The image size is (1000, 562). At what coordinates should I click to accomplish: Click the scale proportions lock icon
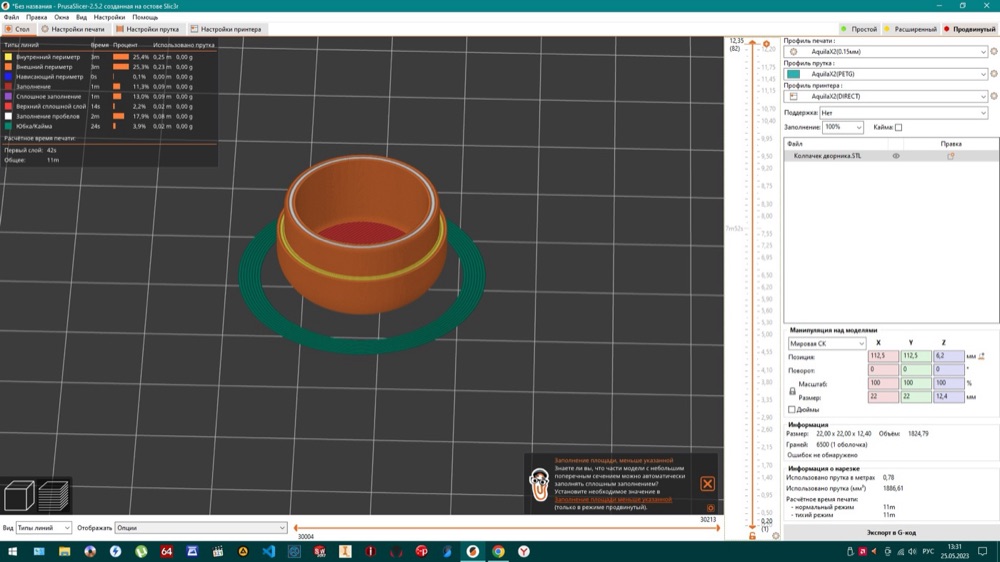pos(792,391)
